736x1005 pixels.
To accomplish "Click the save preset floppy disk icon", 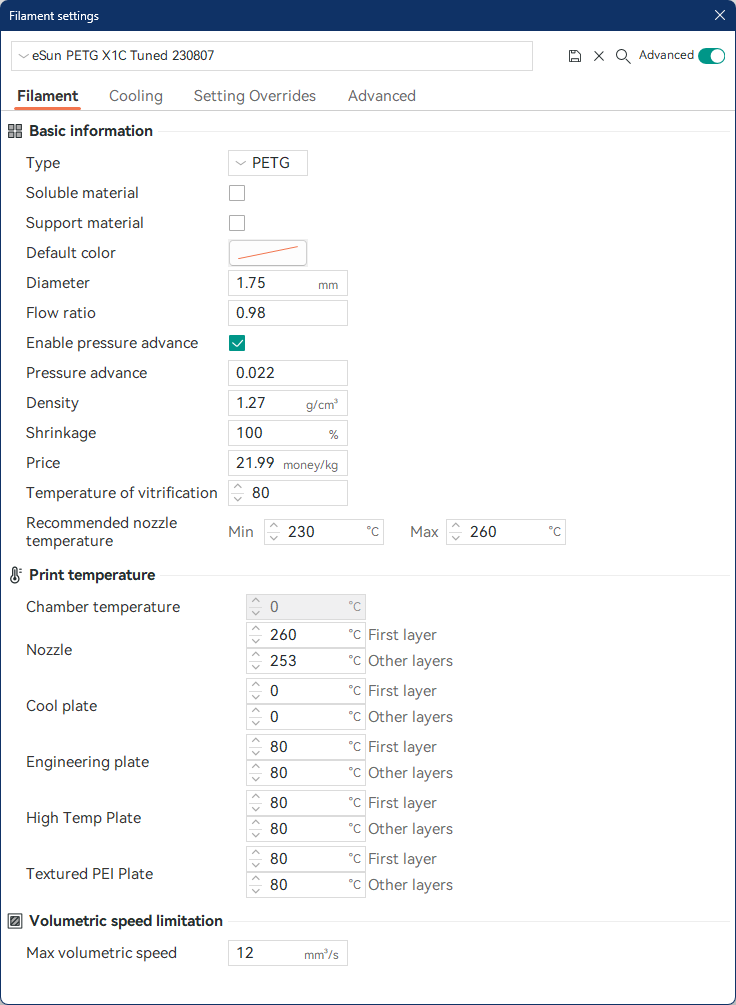I will click(575, 56).
